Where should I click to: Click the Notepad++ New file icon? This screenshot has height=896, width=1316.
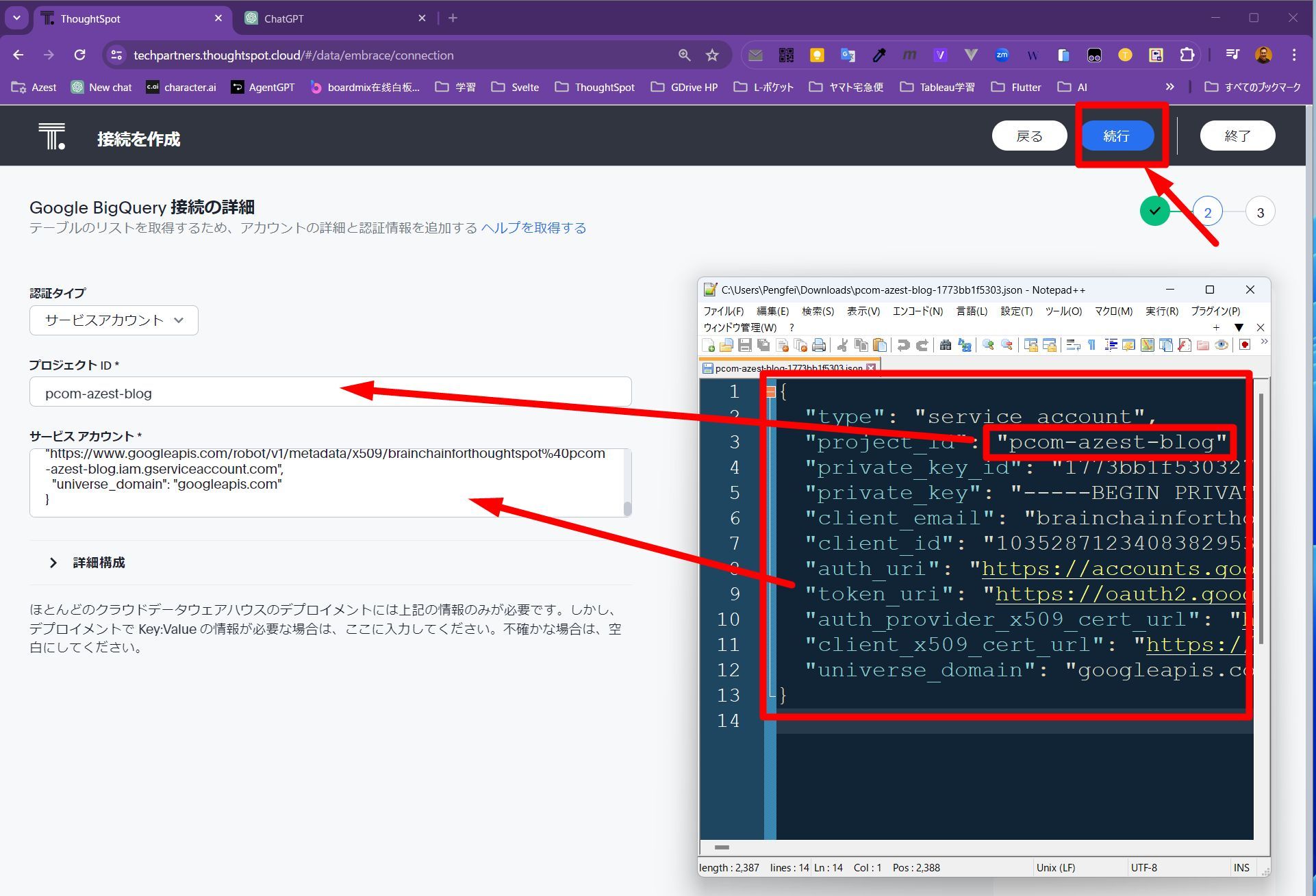[708, 345]
